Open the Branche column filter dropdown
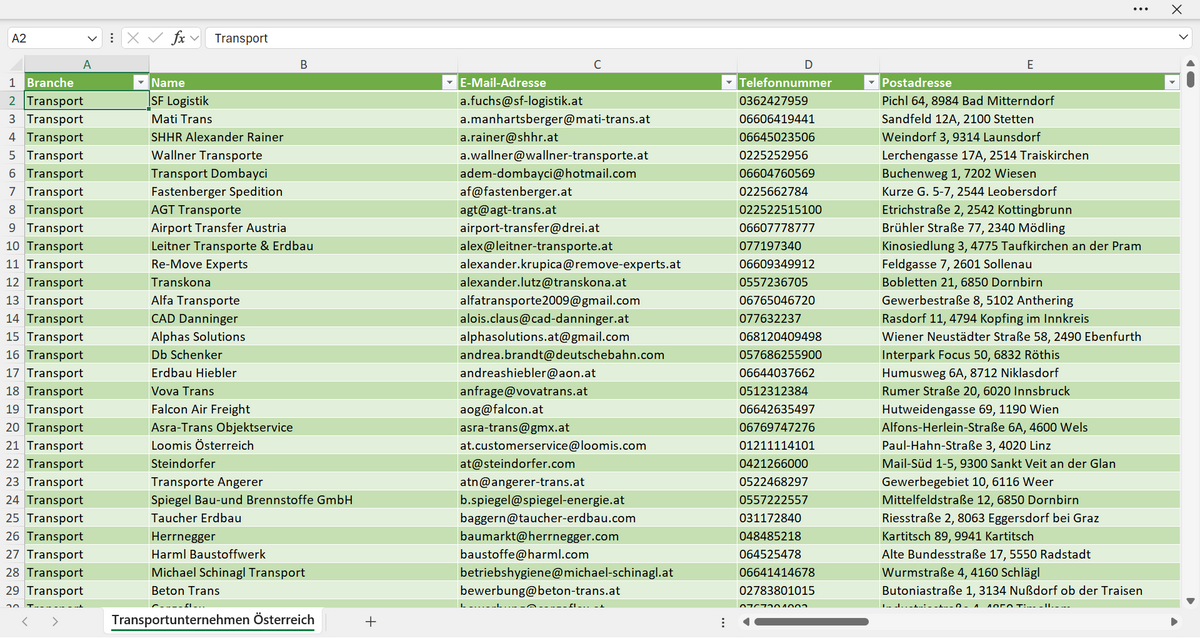This screenshot has height=638, width=1200. click(141, 83)
